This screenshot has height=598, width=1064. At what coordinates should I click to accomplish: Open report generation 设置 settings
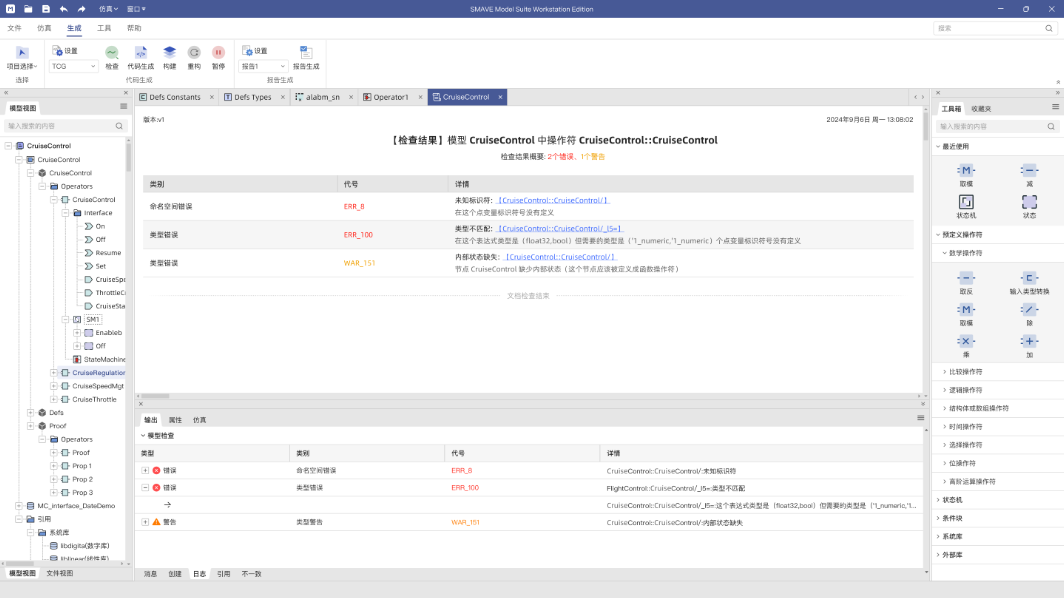pos(255,51)
